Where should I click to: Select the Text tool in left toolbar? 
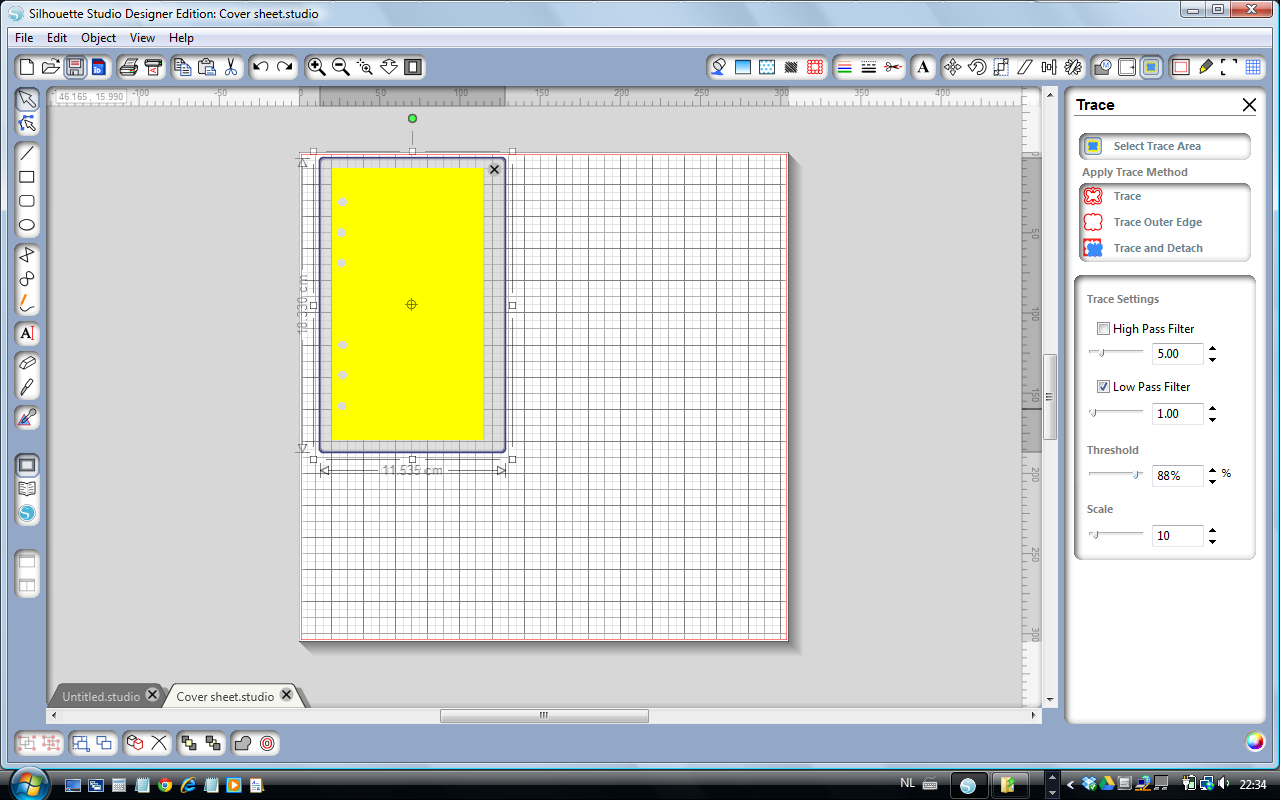27,333
